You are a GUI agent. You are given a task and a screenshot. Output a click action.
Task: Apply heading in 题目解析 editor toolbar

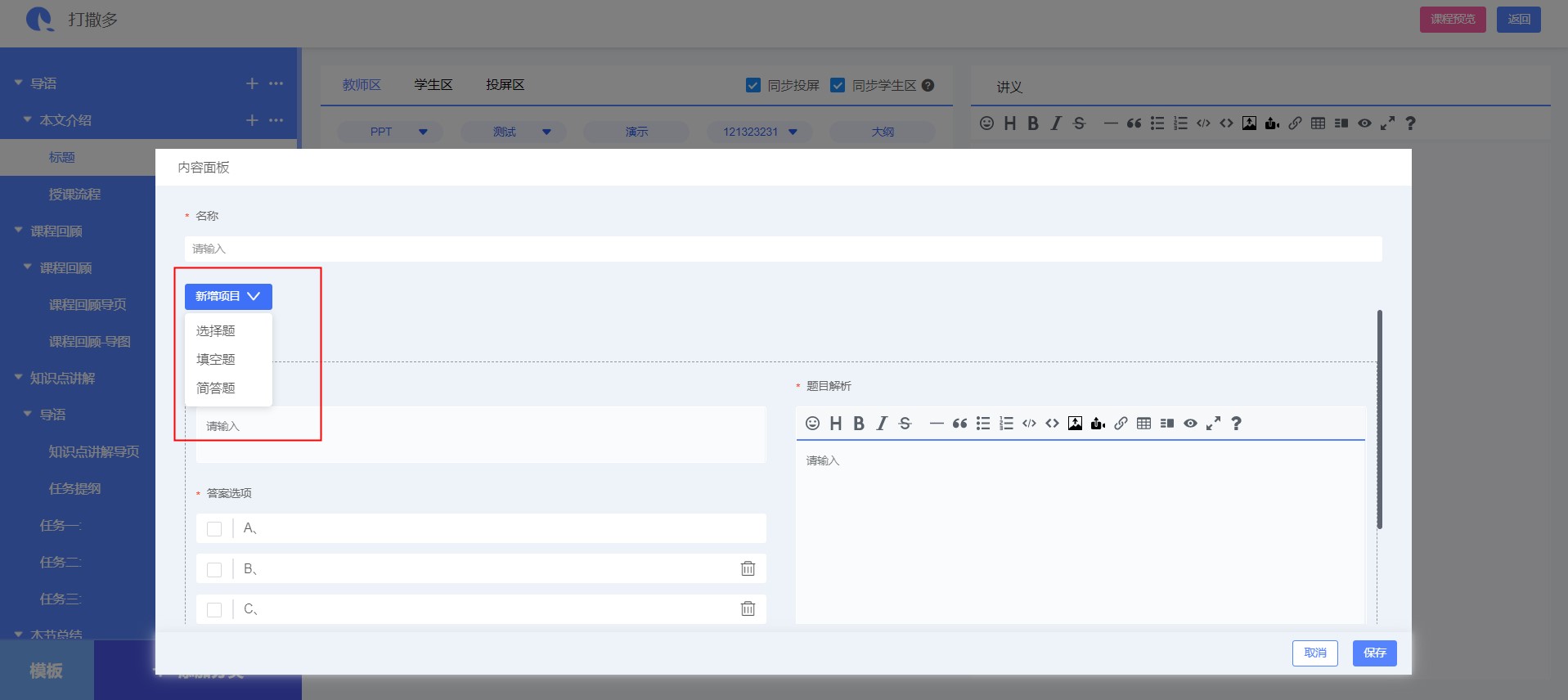click(835, 423)
